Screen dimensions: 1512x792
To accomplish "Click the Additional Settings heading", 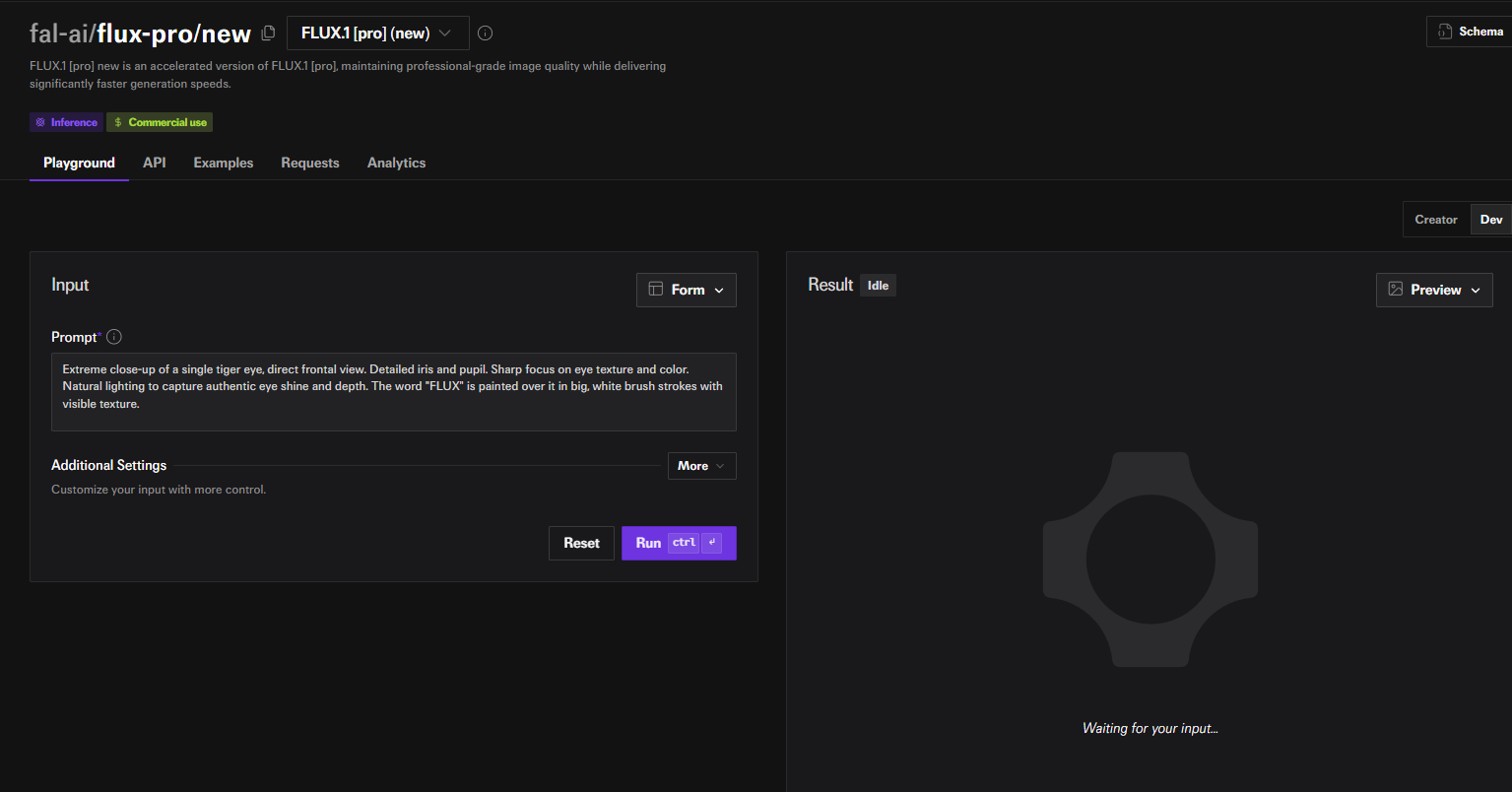I will click(109, 465).
